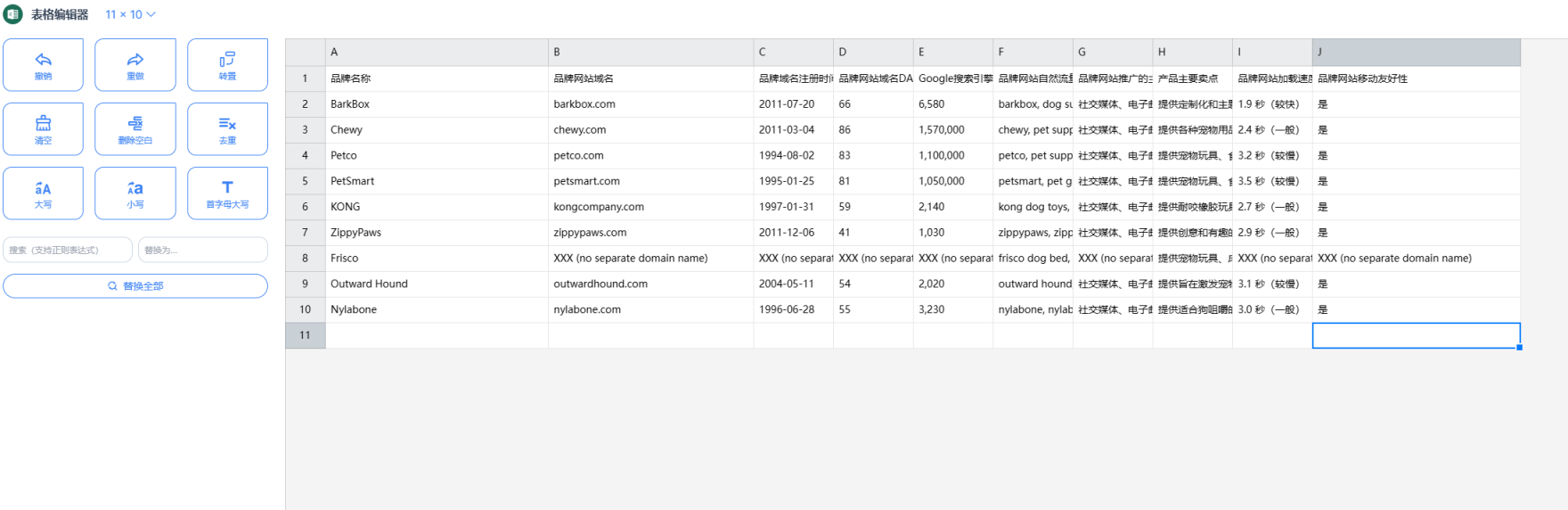Viewport: 1568px width, 510px height.
Task: Select column A header
Action: 437,52
